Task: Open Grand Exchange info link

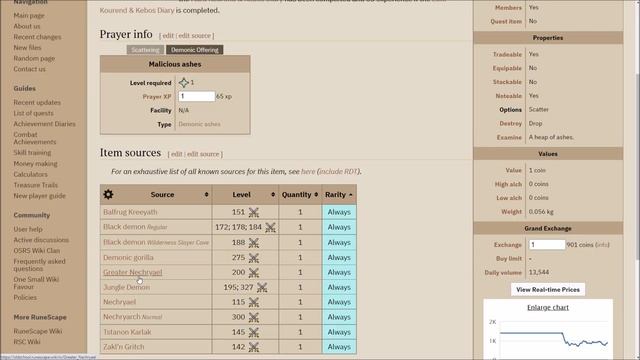Action: tap(602, 245)
